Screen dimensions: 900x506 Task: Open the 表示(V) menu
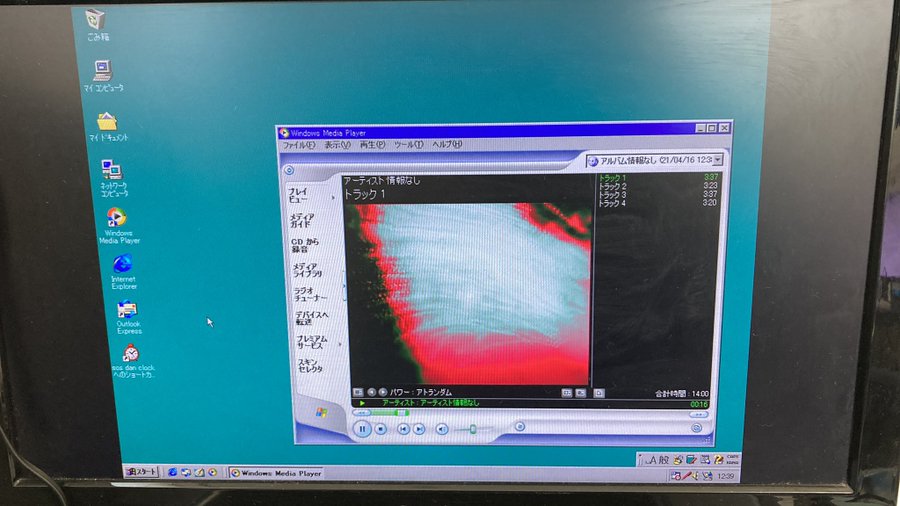click(337, 145)
